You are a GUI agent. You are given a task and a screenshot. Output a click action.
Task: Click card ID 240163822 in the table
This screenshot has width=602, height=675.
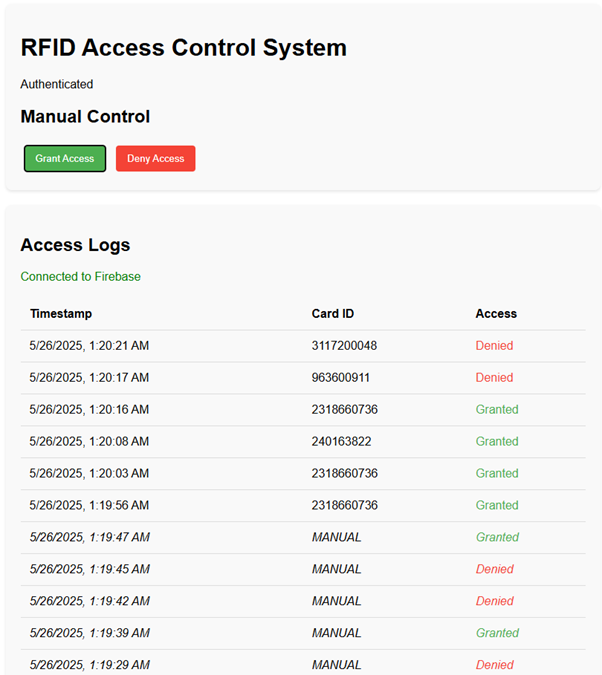click(x=341, y=442)
